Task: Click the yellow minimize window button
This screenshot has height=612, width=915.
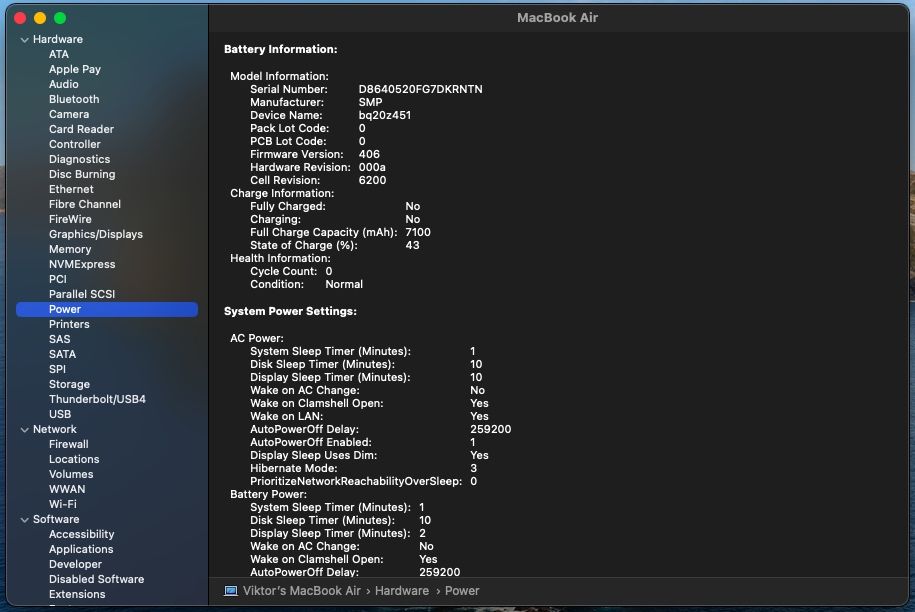Action: click(x=40, y=18)
